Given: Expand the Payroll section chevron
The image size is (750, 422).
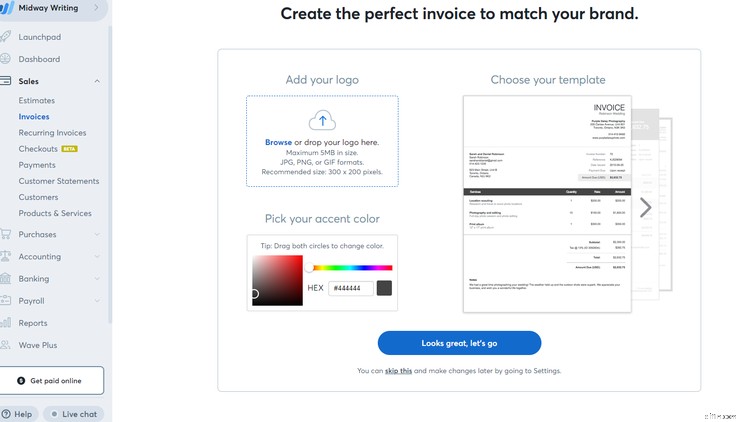Looking at the screenshot, I should click(x=97, y=301).
